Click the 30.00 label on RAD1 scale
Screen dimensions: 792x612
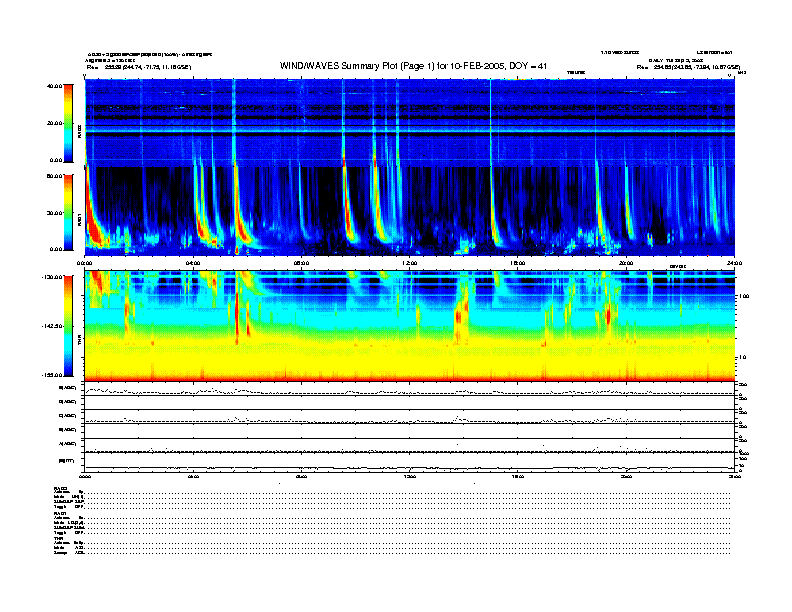click(x=54, y=213)
